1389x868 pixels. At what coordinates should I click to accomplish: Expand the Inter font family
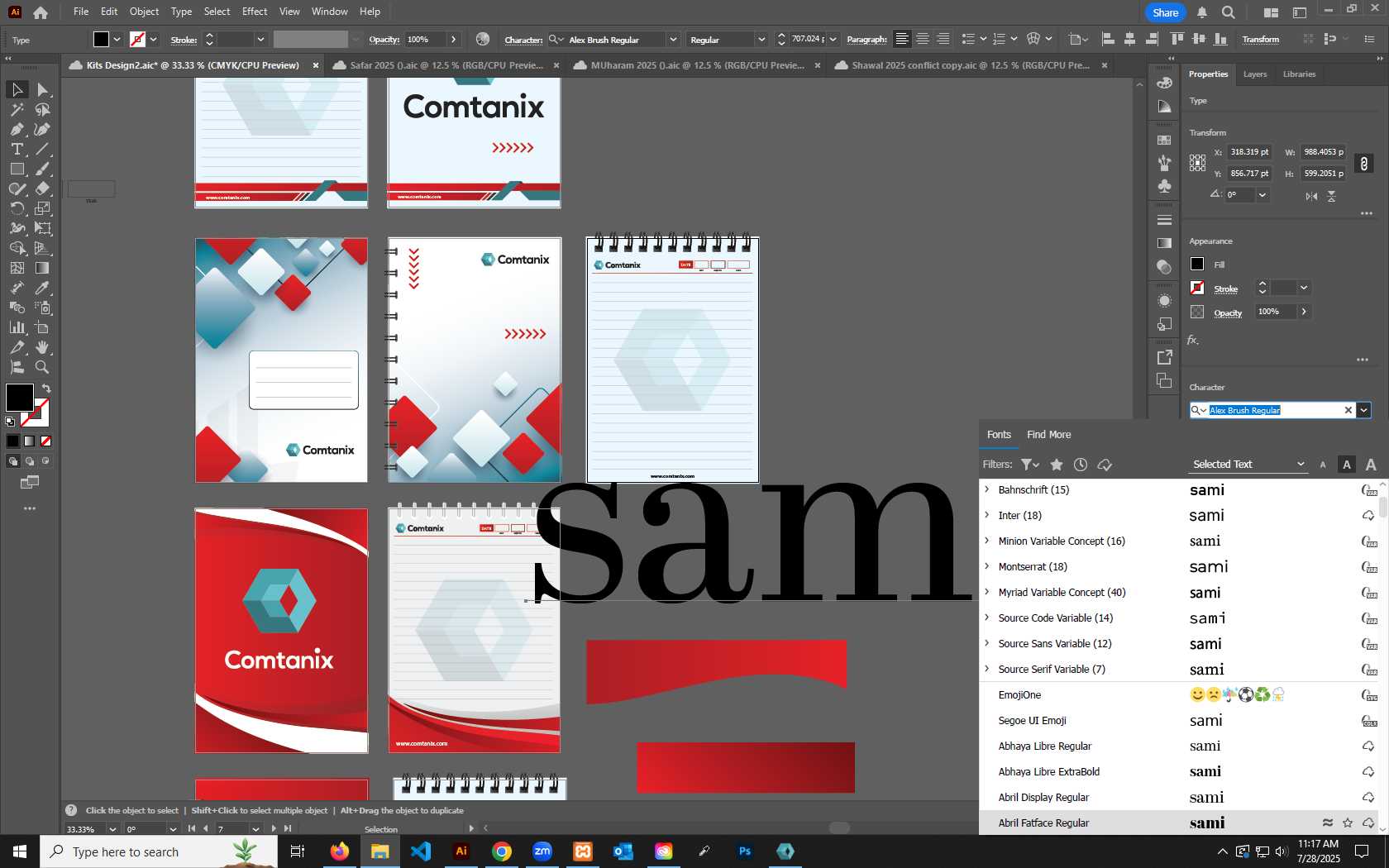coord(987,515)
